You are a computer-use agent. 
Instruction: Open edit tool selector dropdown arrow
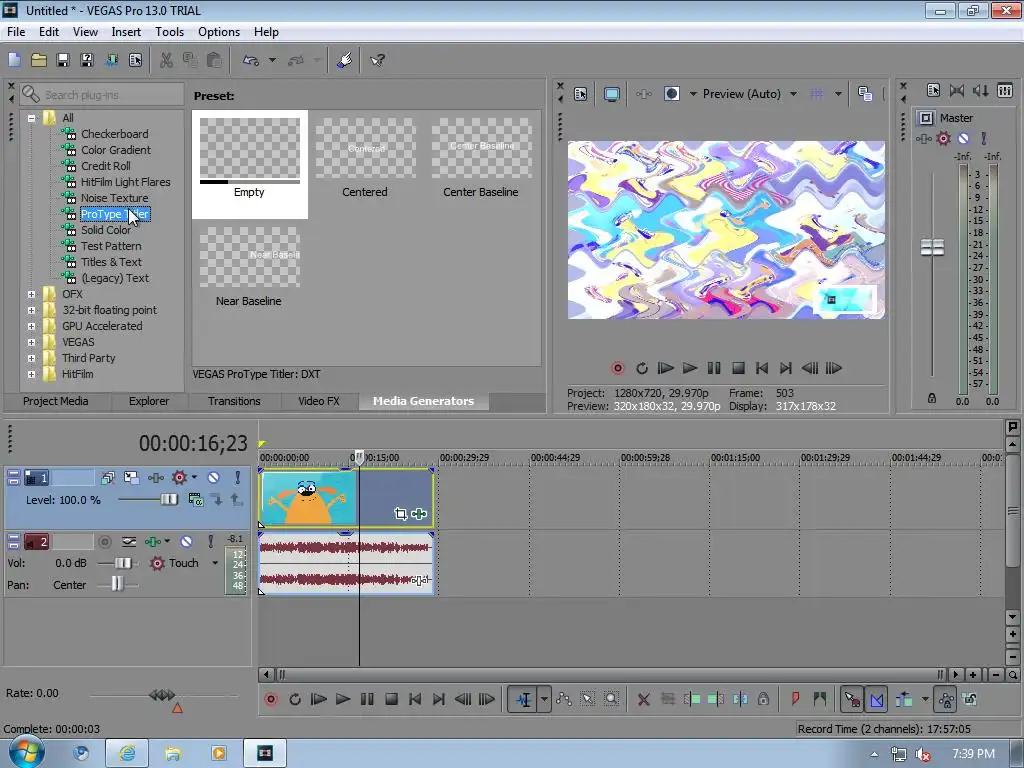[x=543, y=699]
